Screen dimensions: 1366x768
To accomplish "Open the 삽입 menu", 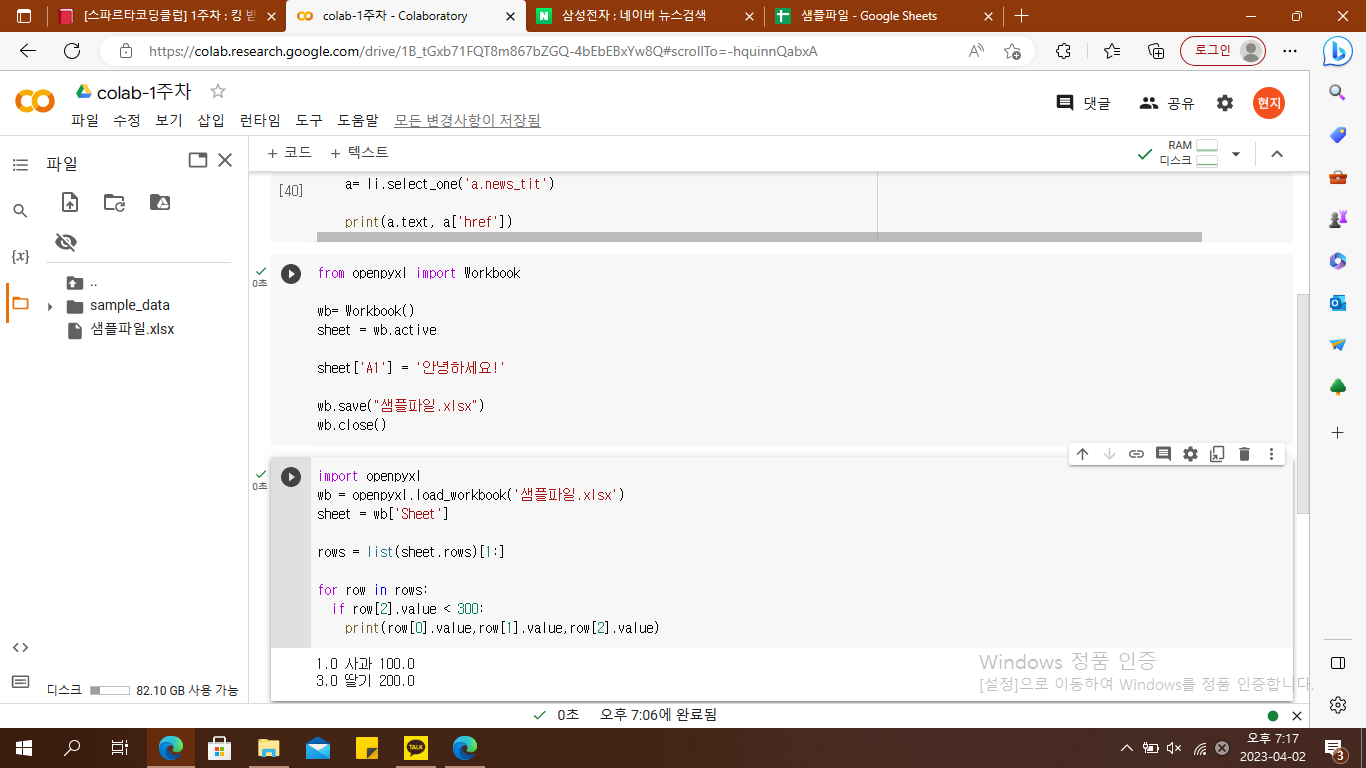I will (211, 120).
